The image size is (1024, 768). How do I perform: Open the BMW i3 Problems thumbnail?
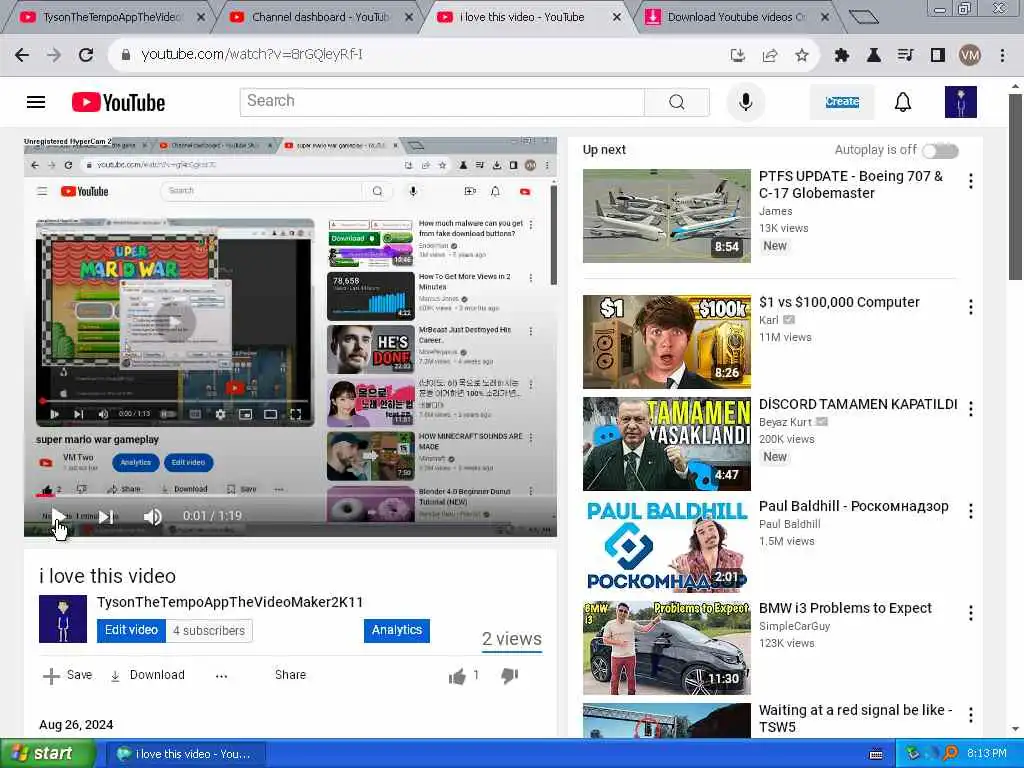667,648
